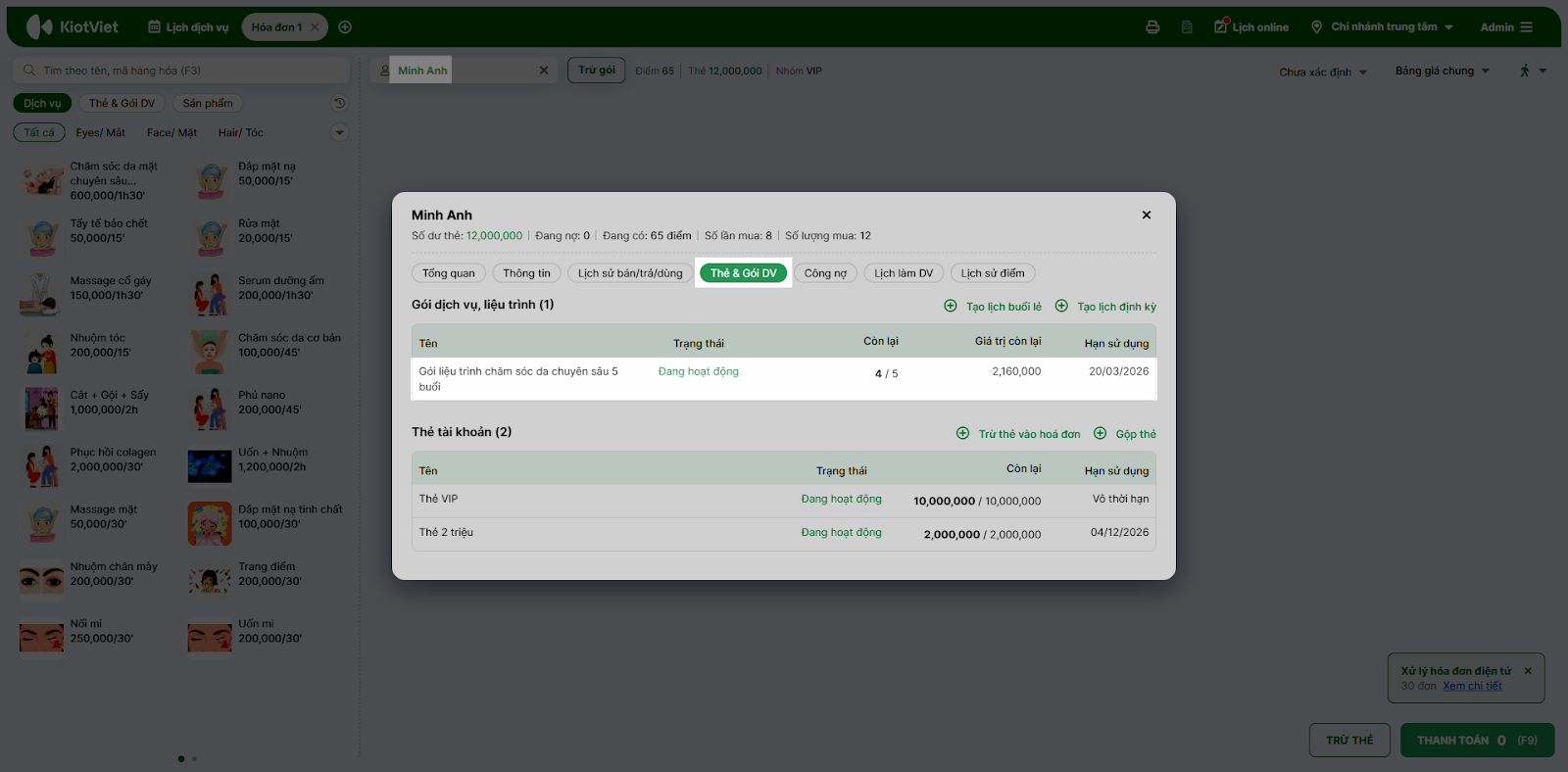Open the Công nợ tab
The height and width of the screenshot is (772, 1568).
coord(825,273)
